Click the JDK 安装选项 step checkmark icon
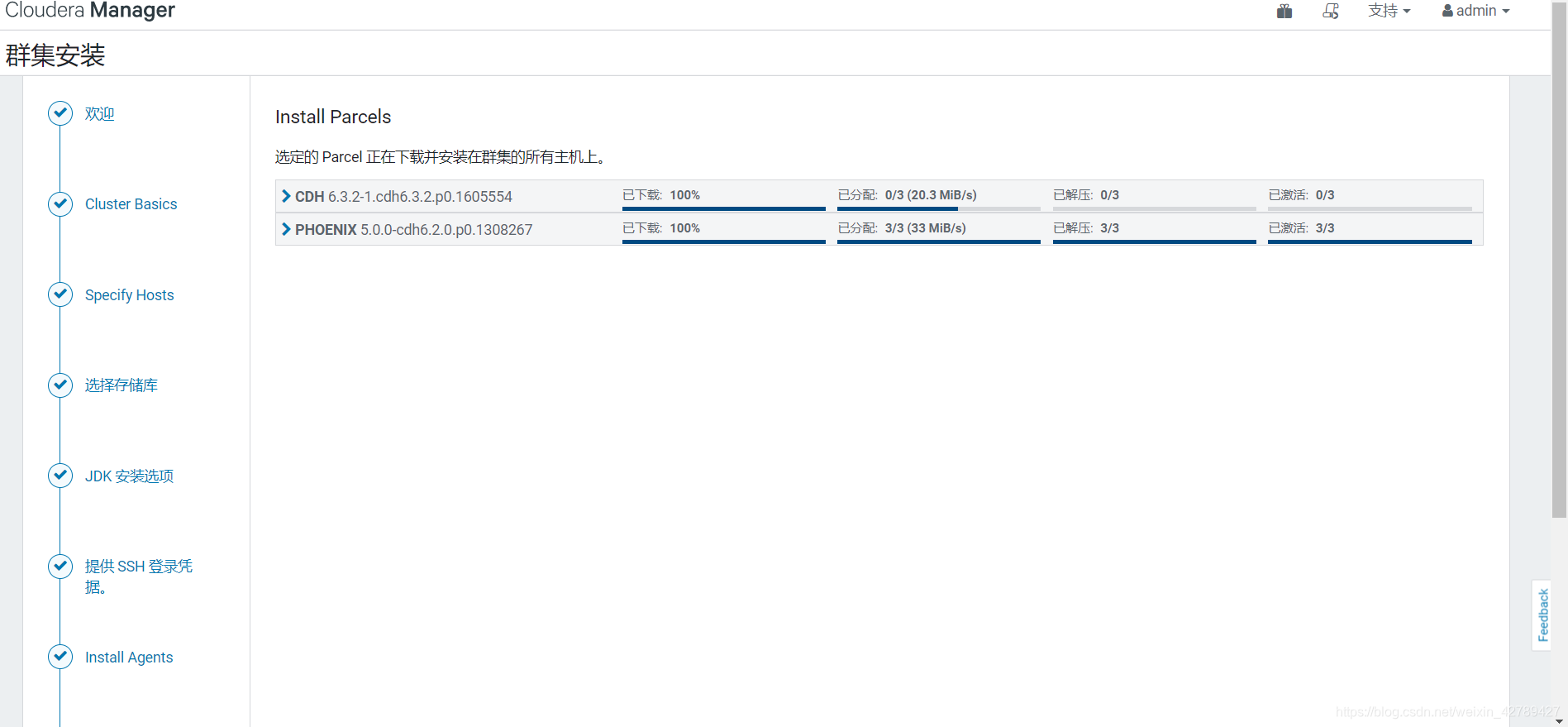Viewport: 1568px width, 727px height. click(60, 476)
